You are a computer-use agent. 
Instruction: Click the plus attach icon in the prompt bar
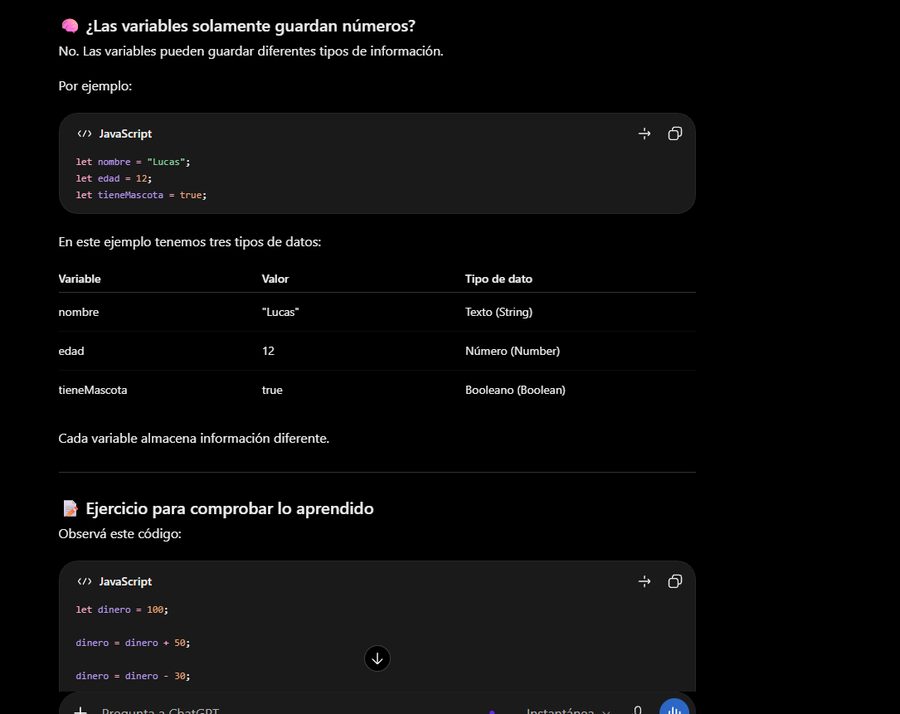click(x=81, y=711)
